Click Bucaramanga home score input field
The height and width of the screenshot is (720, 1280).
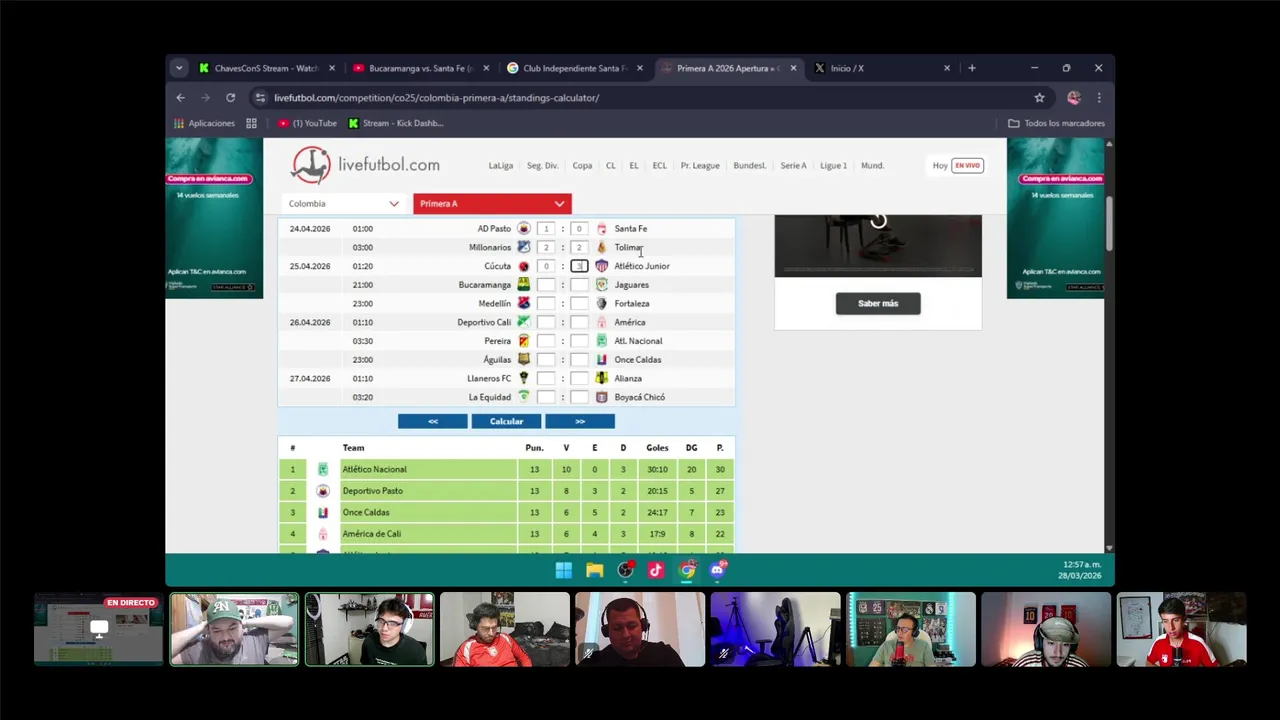[x=546, y=285]
